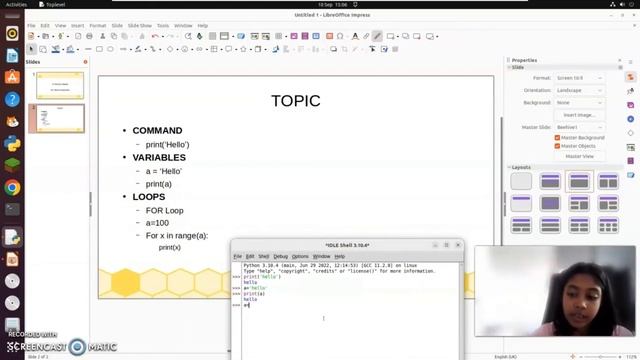Open the Tools menu in Impress
Image resolution: width=640 pixels, height=360 pixels.
pyautogui.click(x=163, y=26)
